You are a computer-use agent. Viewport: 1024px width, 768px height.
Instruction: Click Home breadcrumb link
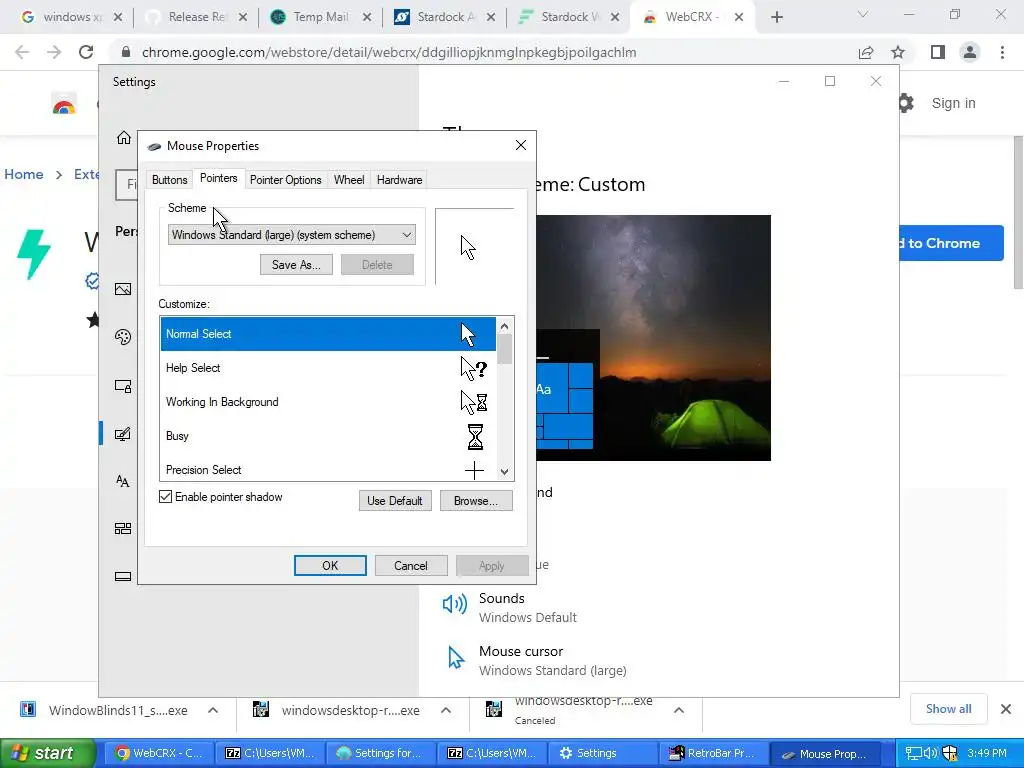point(24,174)
